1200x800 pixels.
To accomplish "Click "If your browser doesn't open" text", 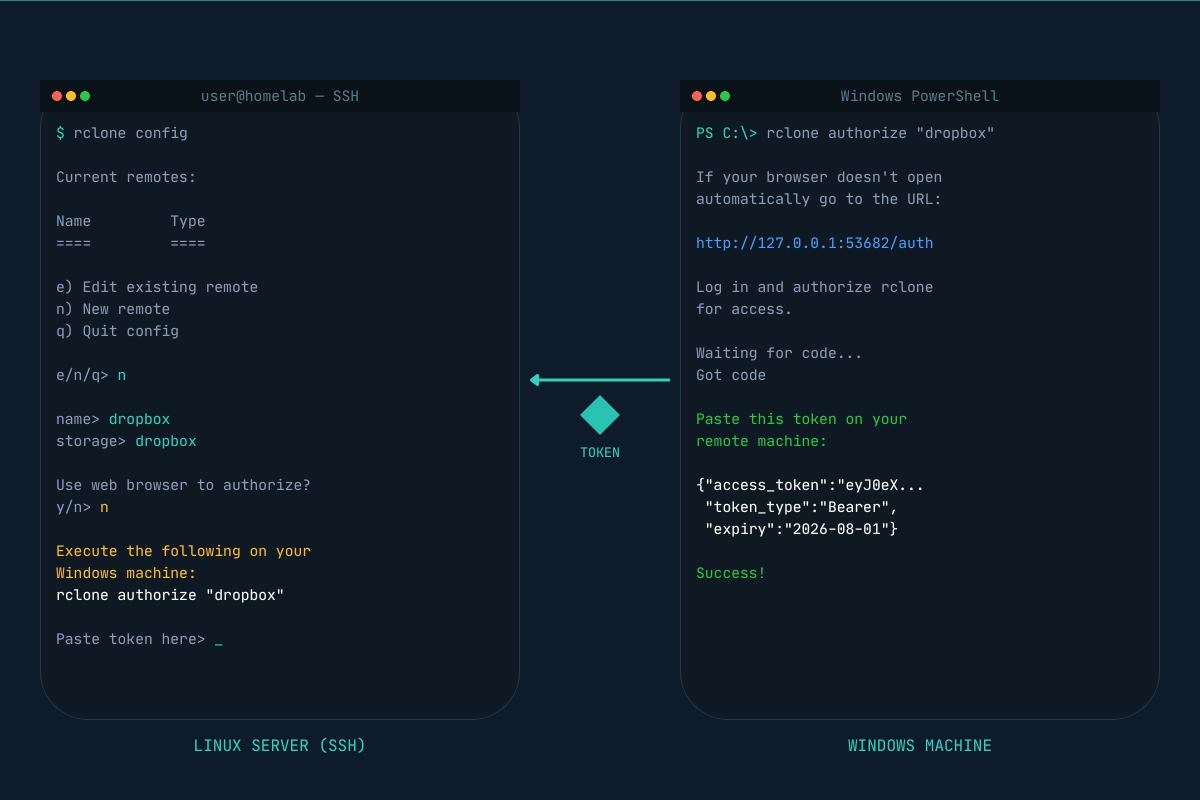I will pyautogui.click(x=819, y=177).
